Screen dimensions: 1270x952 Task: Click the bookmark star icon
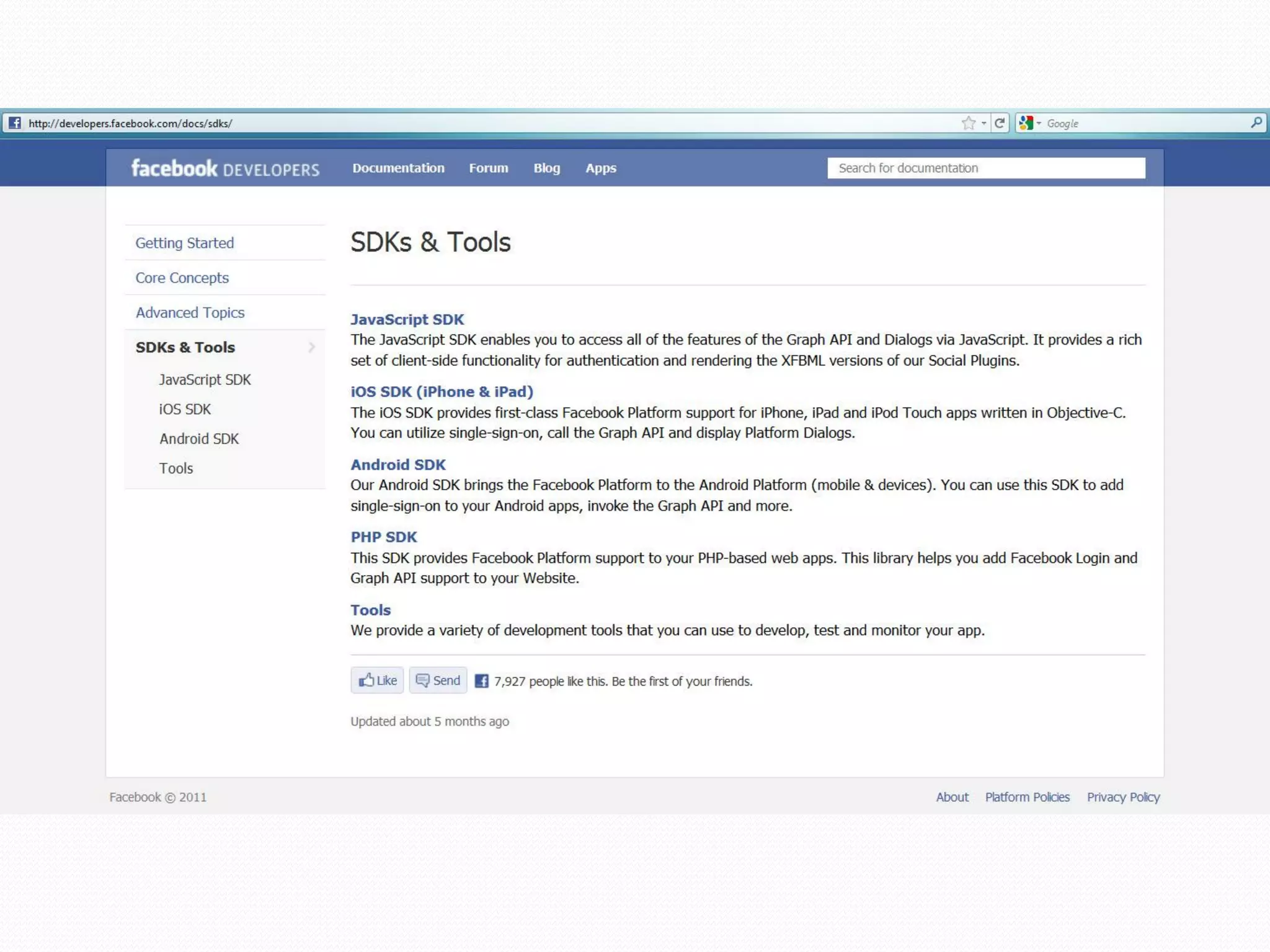(968, 123)
